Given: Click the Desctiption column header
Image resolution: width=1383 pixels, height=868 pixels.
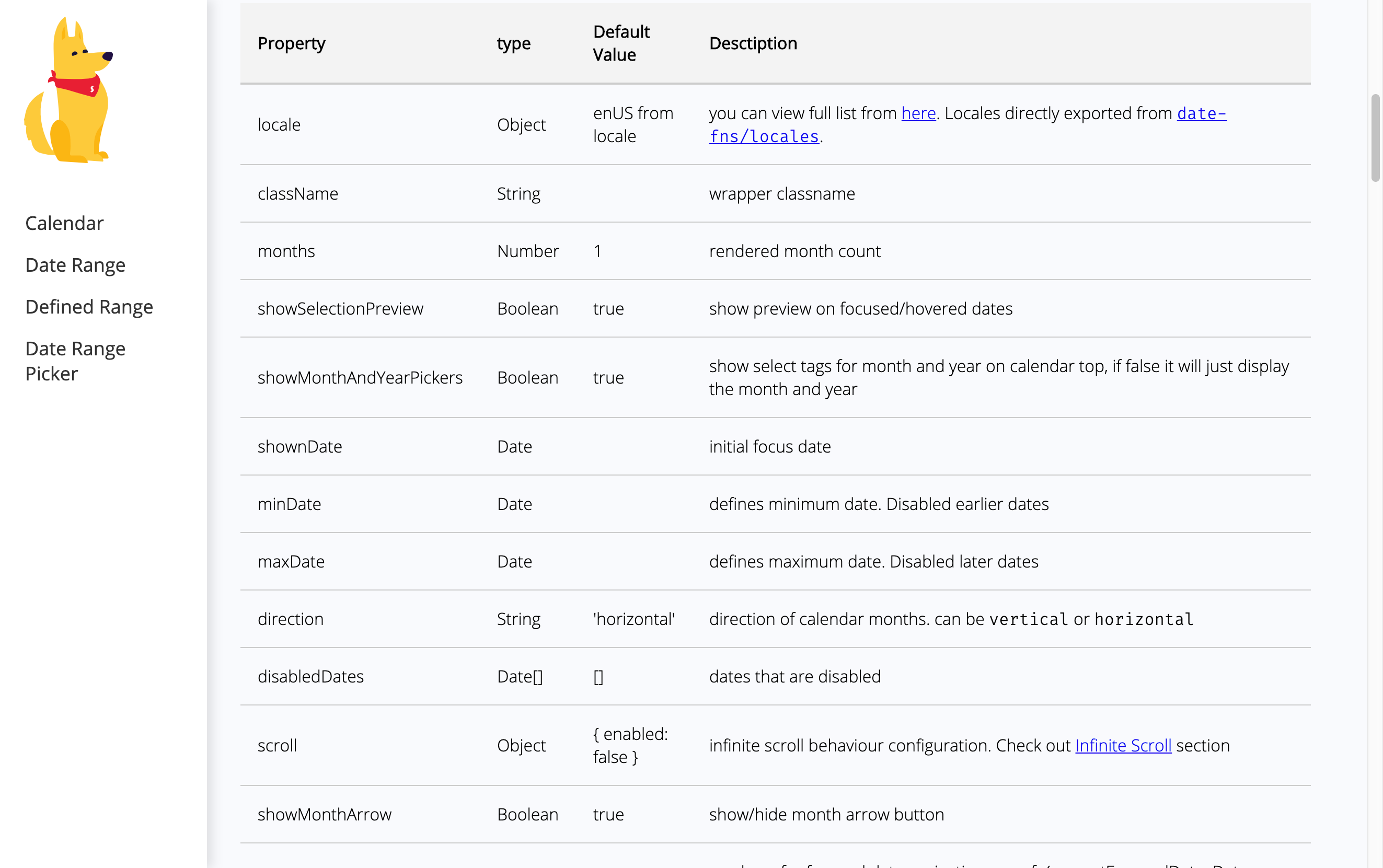Looking at the screenshot, I should click(753, 43).
